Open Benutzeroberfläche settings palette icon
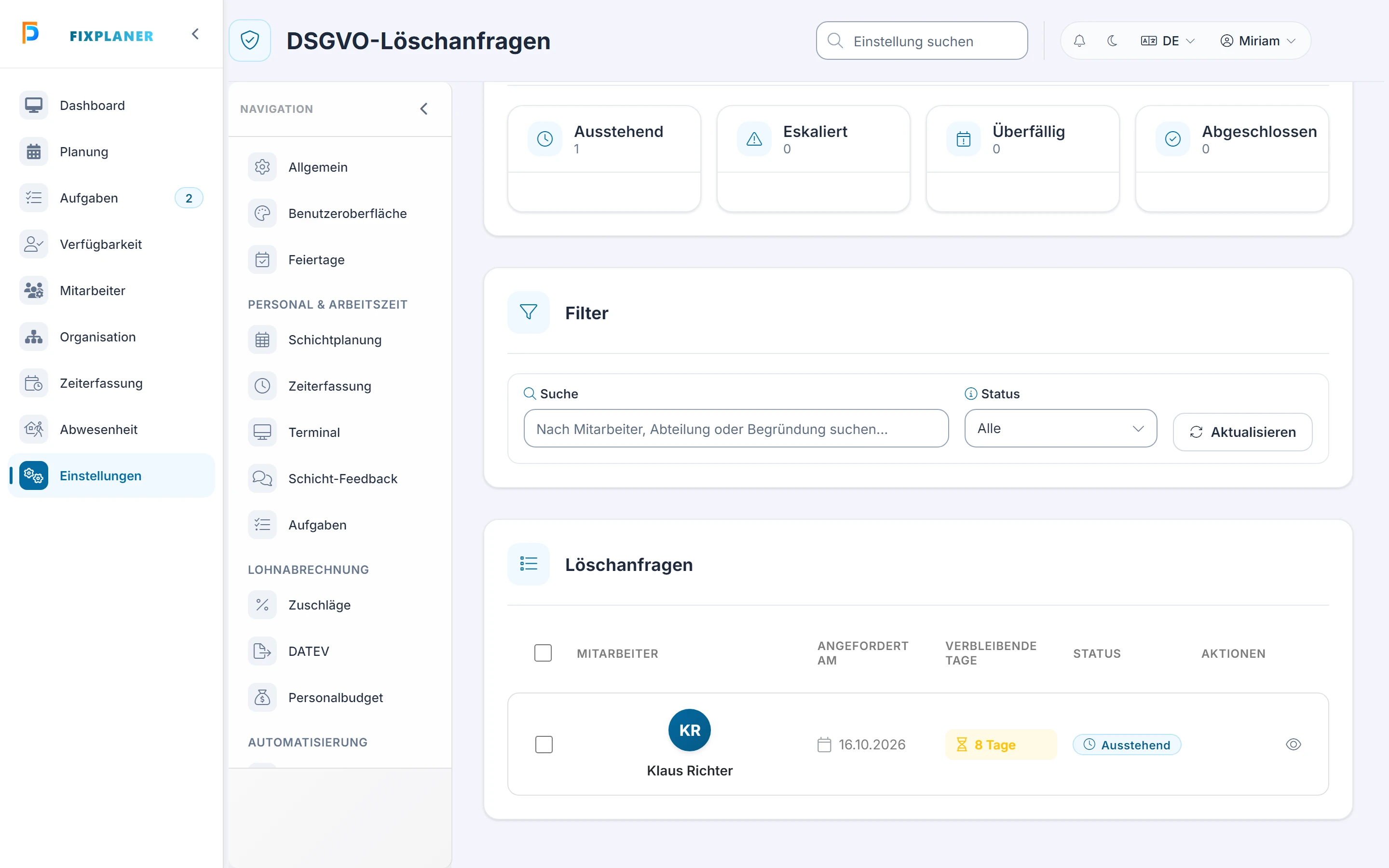Image resolution: width=1389 pixels, height=868 pixels. coord(262,214)
